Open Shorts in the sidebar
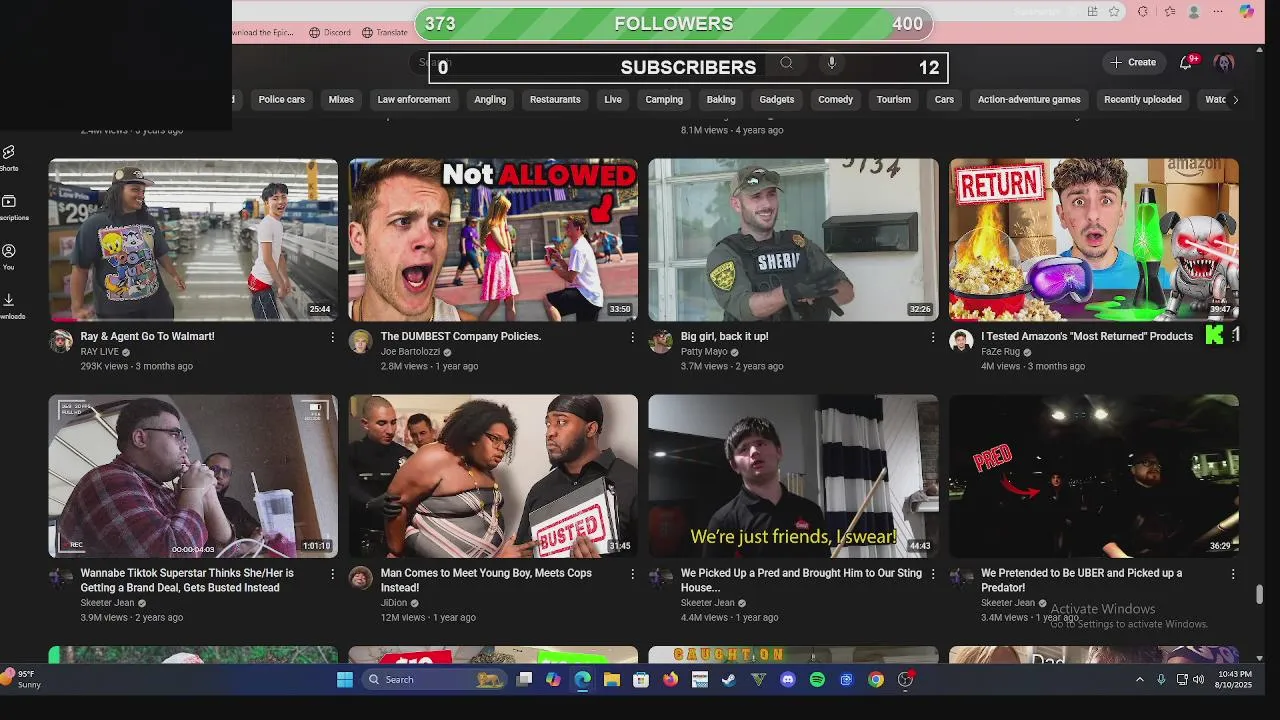This screenshot has width=1280, height=720. tap(9, 158)
